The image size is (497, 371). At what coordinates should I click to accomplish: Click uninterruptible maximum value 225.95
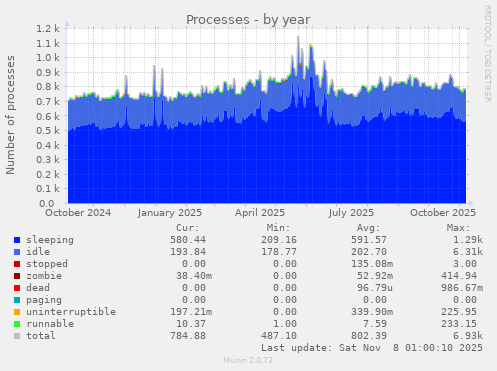click(x=459, y=312)
